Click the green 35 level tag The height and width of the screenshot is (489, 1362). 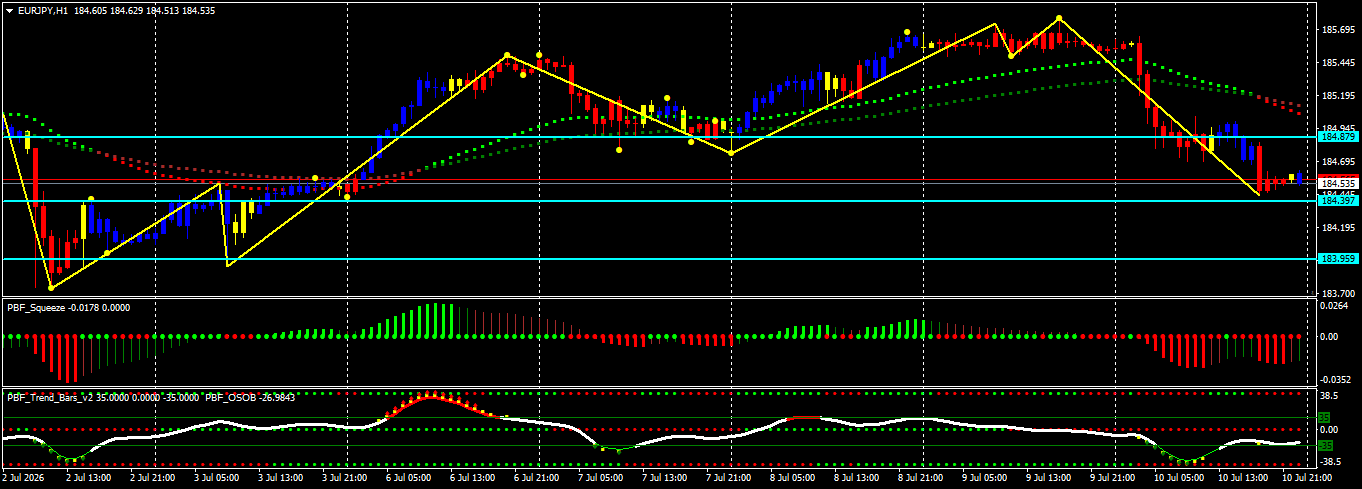tap(1324, 416)
